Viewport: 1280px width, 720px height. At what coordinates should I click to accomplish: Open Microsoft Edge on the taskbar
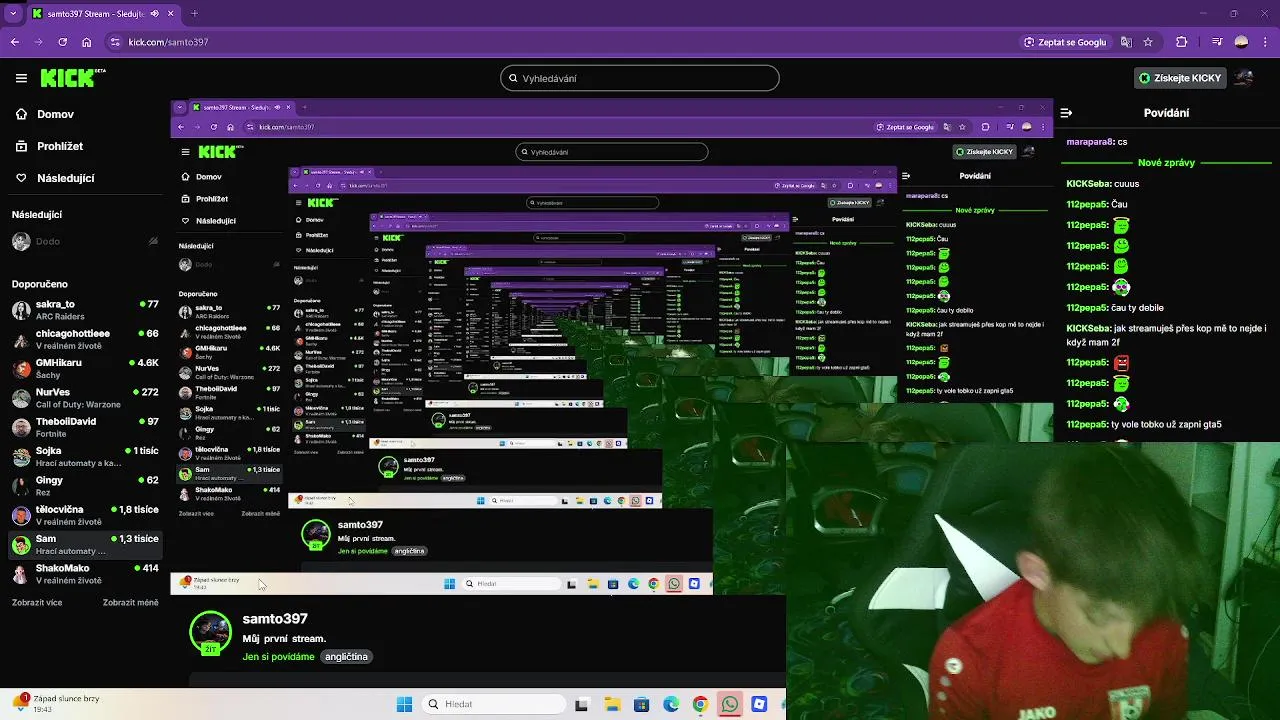(671, 704)
